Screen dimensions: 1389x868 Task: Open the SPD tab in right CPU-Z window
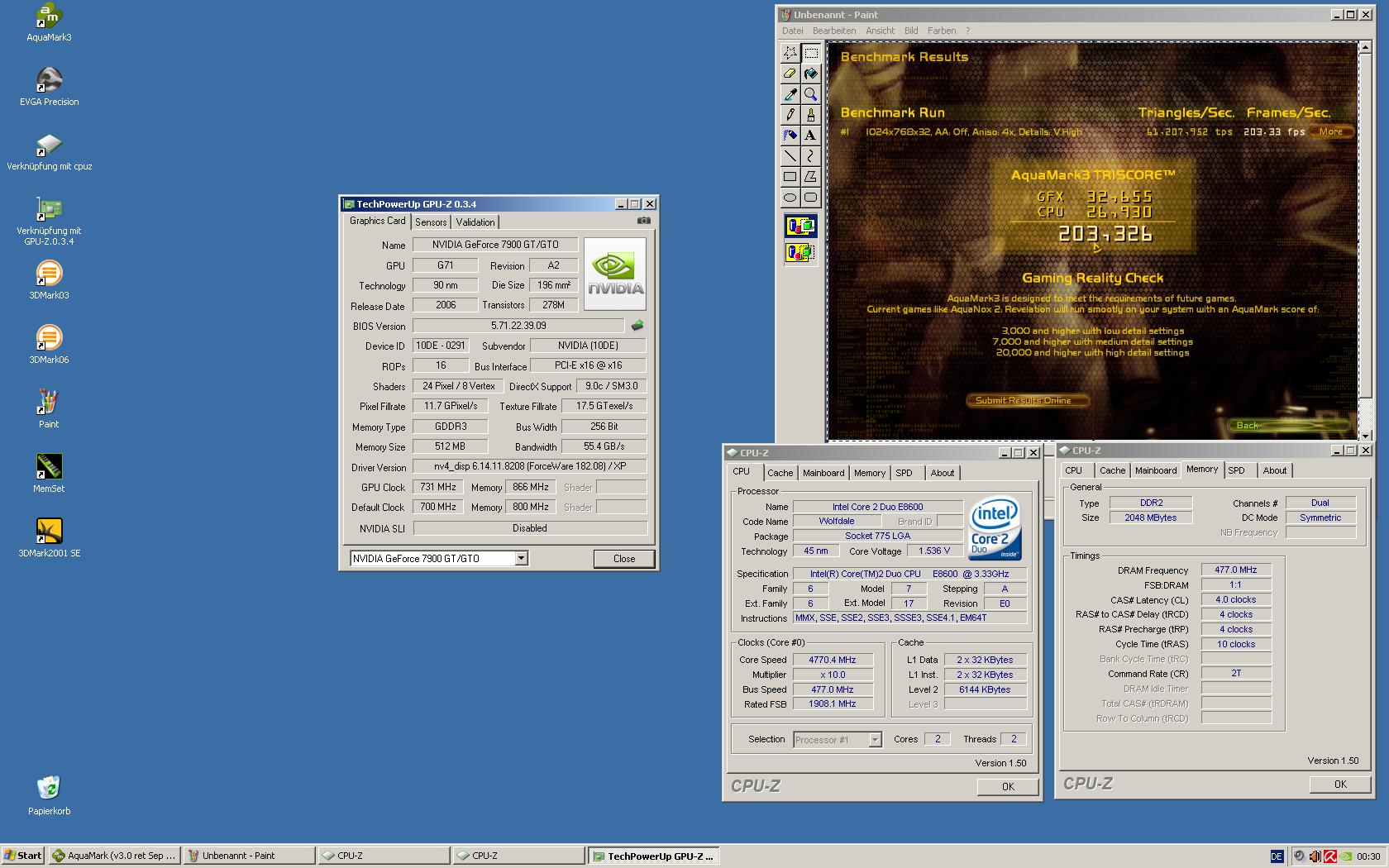1236,470
